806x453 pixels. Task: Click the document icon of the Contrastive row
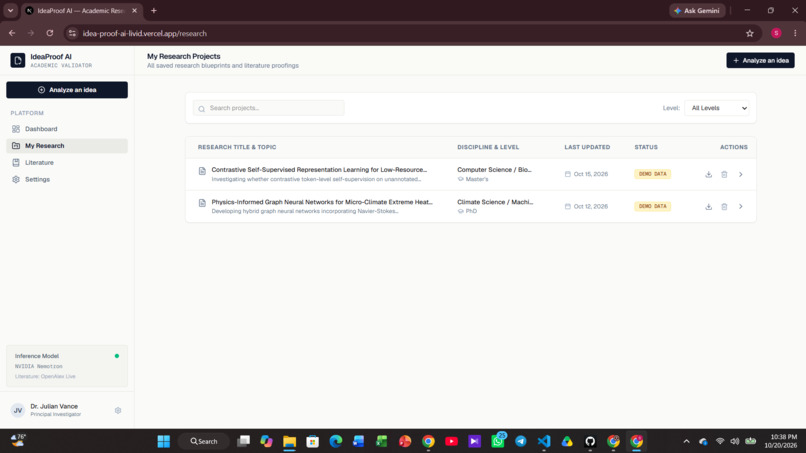pyautogui.click(x=202, y=171)
